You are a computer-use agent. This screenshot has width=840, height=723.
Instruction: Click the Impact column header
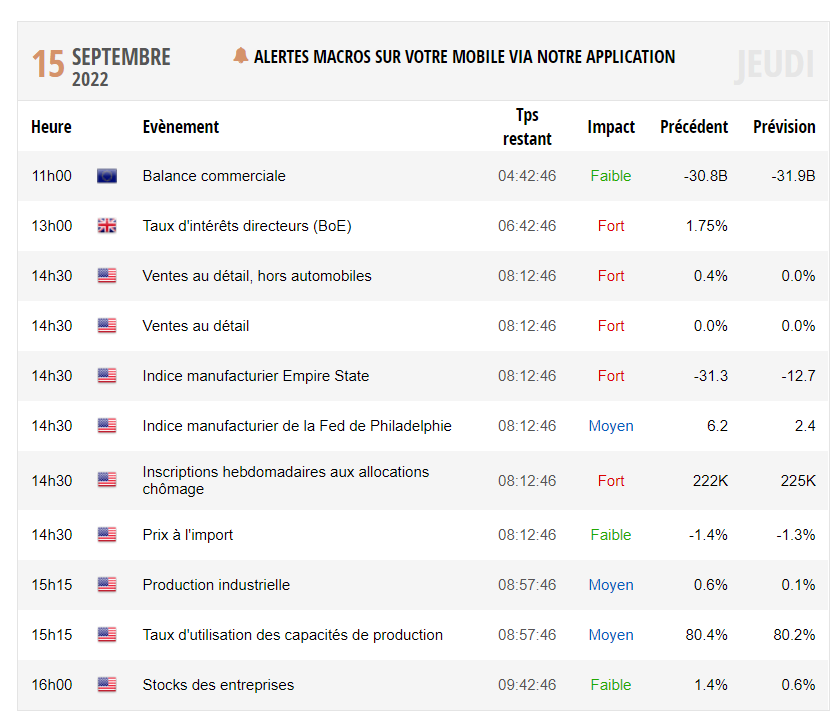[x=611, y=127]
